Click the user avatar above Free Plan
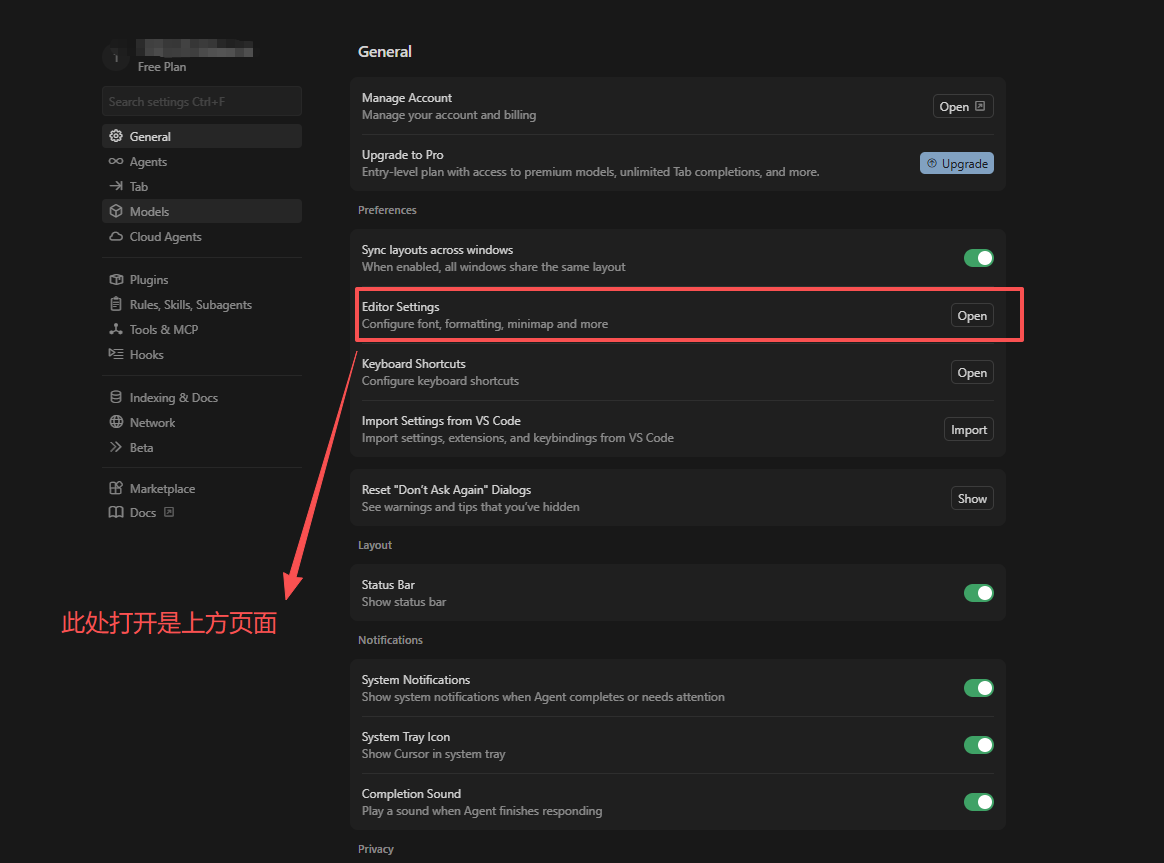 pyautogui.click(x=116, y=57)
